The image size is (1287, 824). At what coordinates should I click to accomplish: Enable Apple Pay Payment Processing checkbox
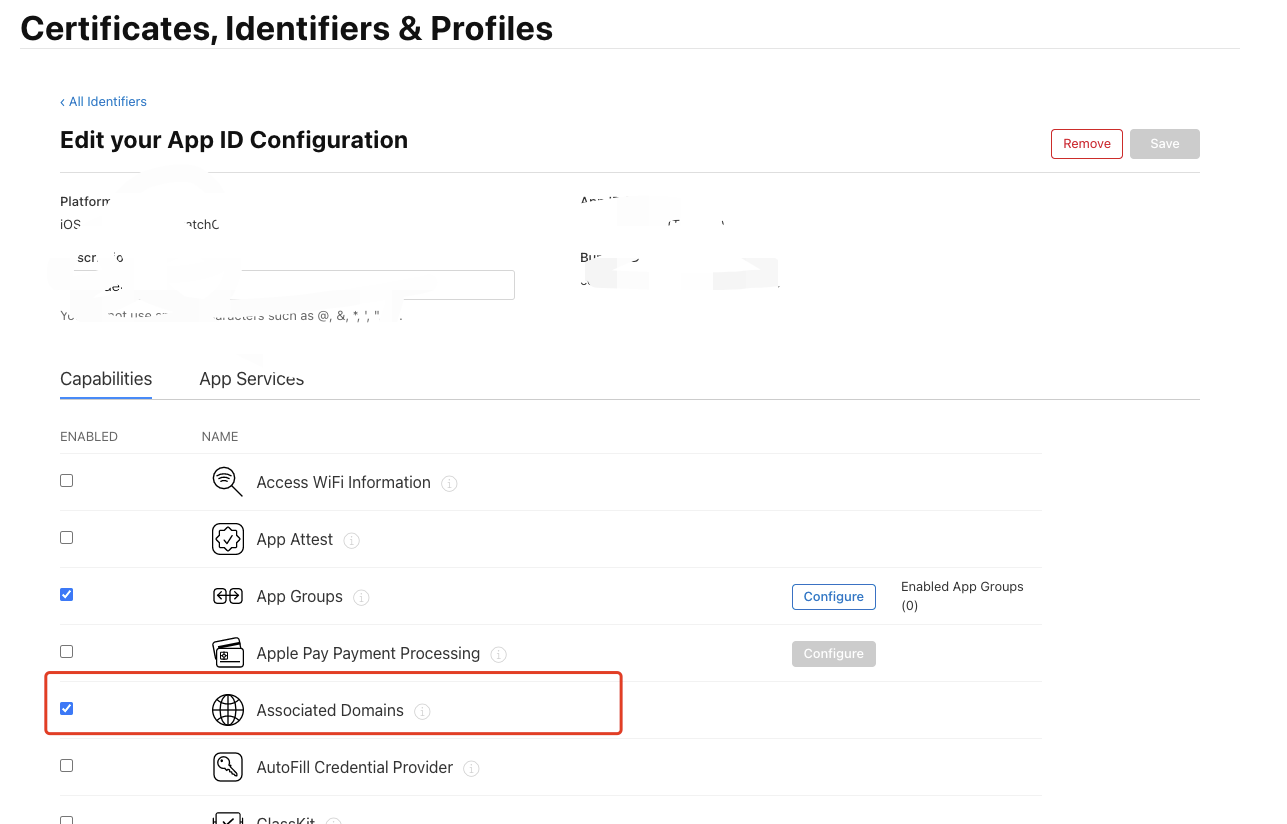(x=67, y=652)
